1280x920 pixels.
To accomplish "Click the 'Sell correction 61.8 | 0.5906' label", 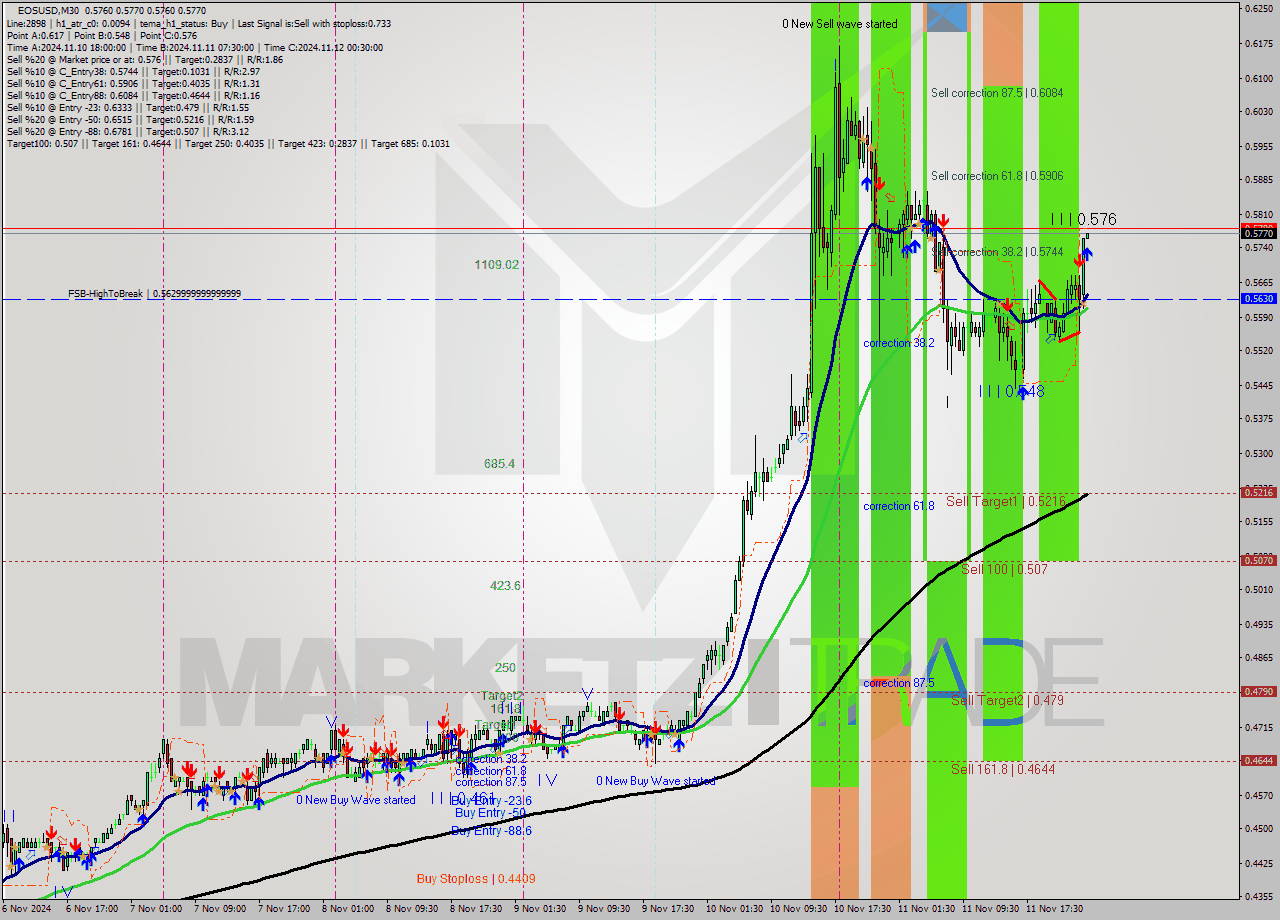I will (x=997, y=176).
